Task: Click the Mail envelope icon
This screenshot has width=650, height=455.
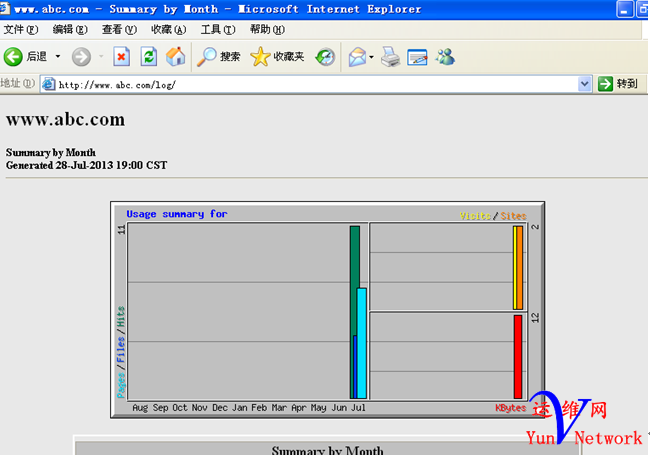Action: pyautogui.click(x=357, y=57)
